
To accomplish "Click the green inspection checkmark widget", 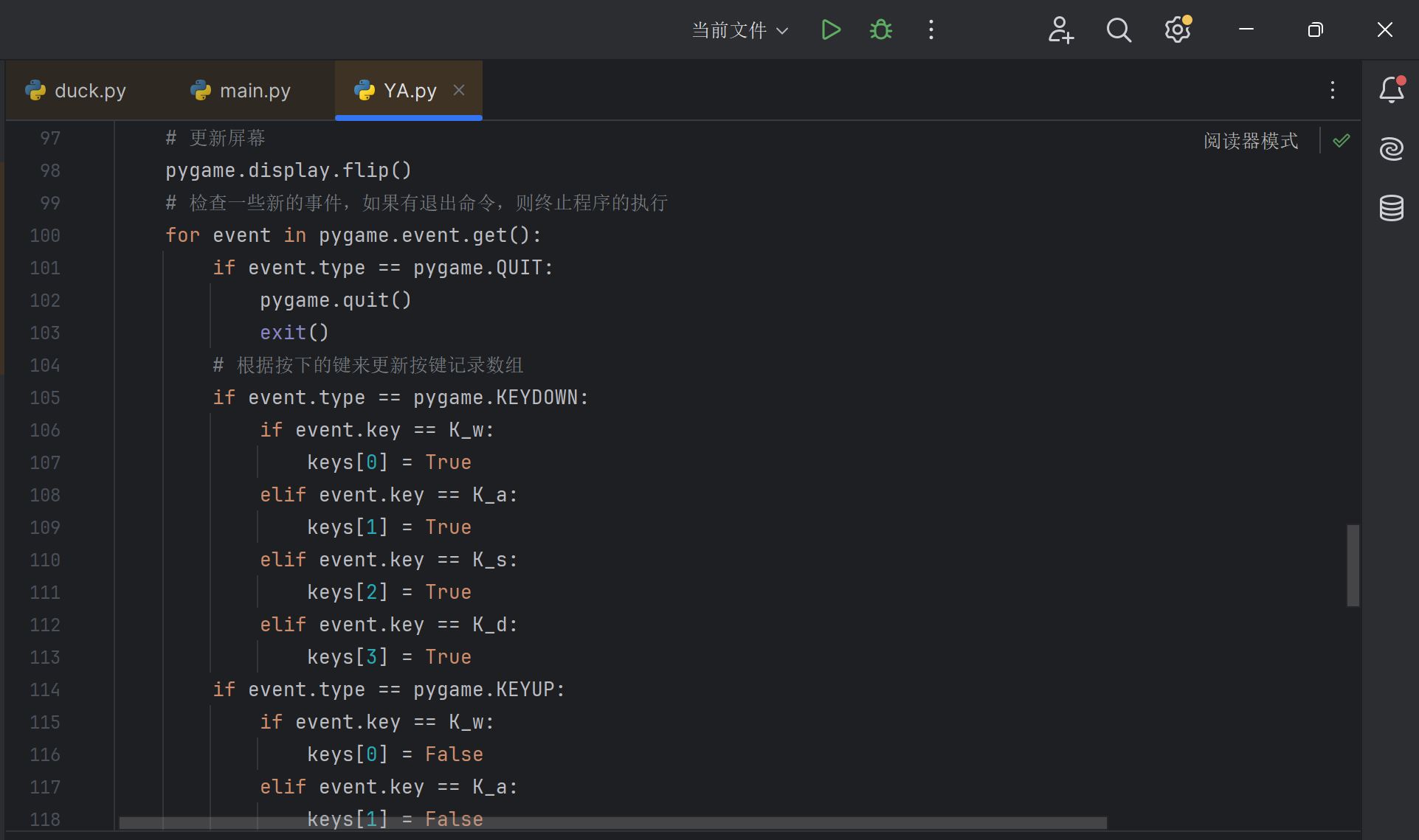I will pyautogui.click(x=1342, y=140).
